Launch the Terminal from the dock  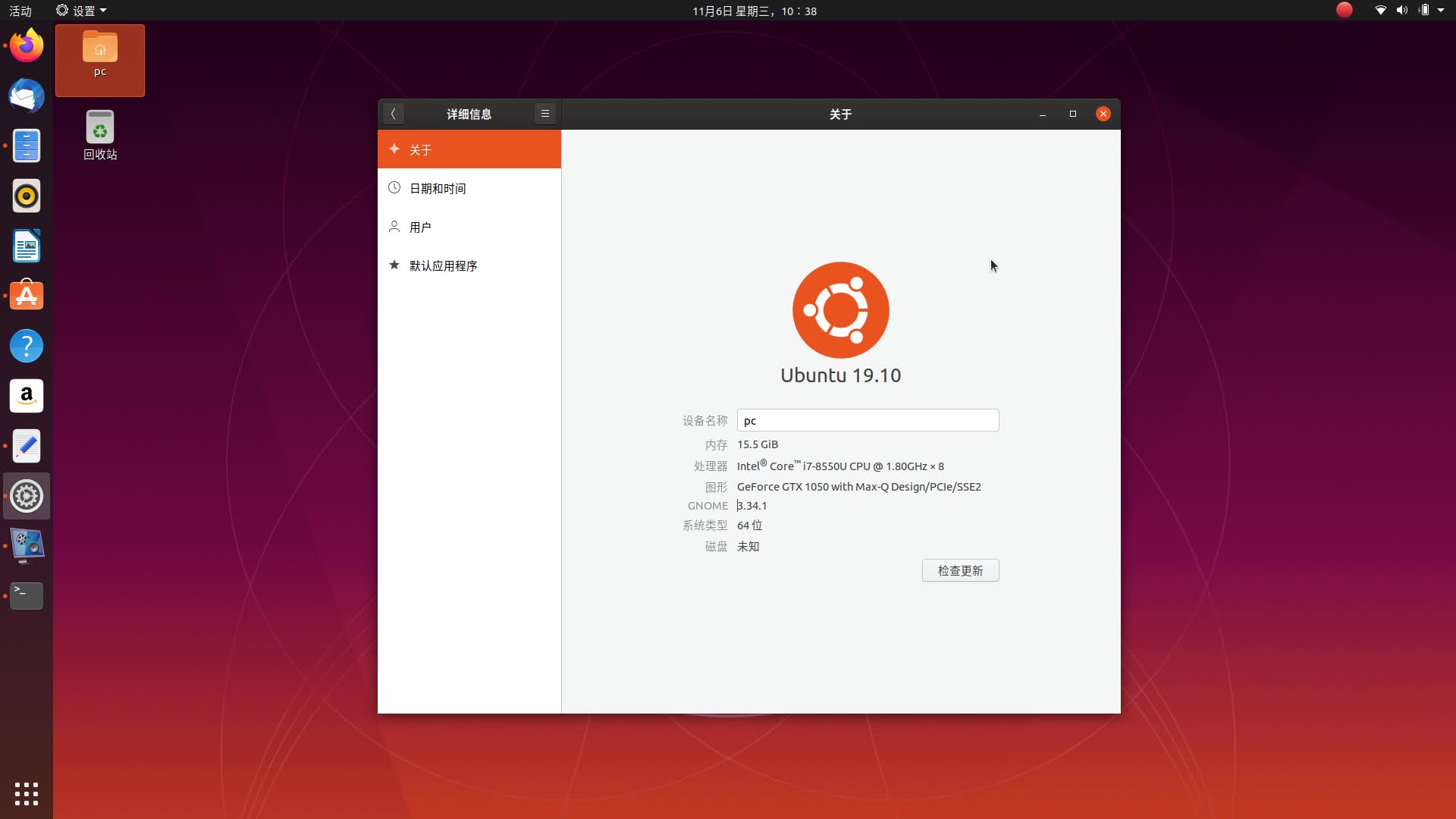coord(27,596)
